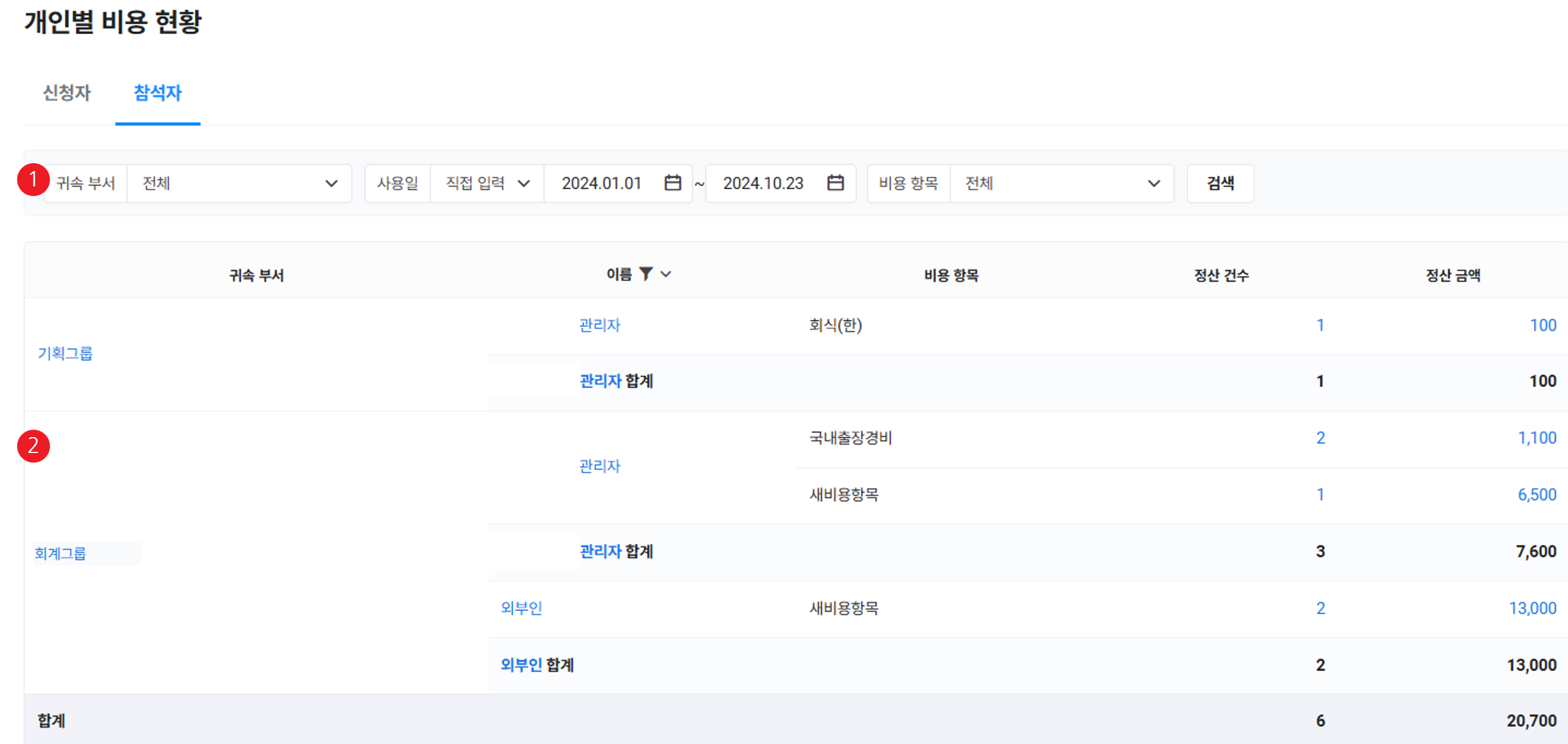Click the 6,500 정산 금액 link
Screen dimensions: 1568x744
pos(1536,494)
